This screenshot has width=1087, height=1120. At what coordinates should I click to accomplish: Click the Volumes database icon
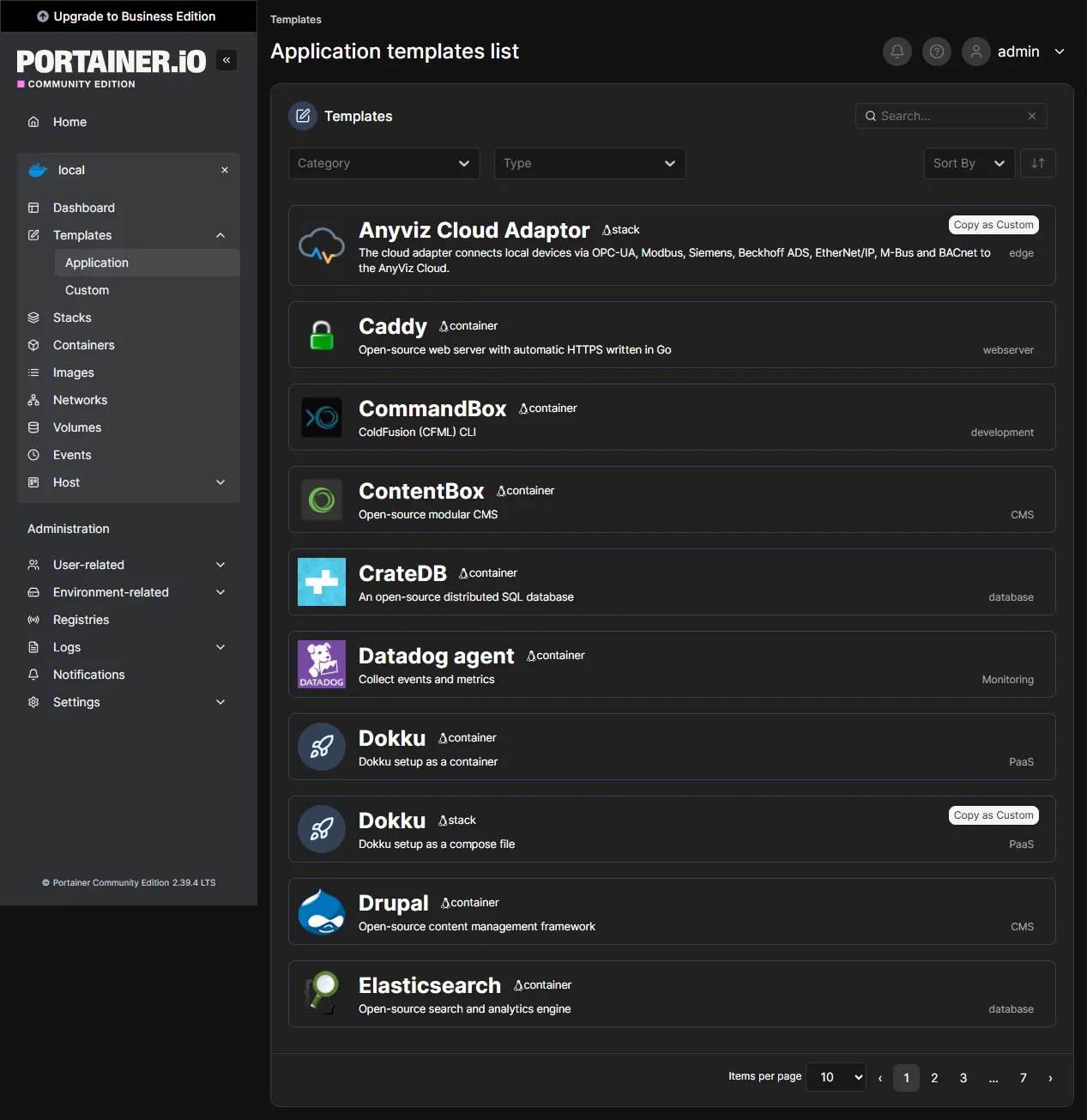(x=33, y=427)
